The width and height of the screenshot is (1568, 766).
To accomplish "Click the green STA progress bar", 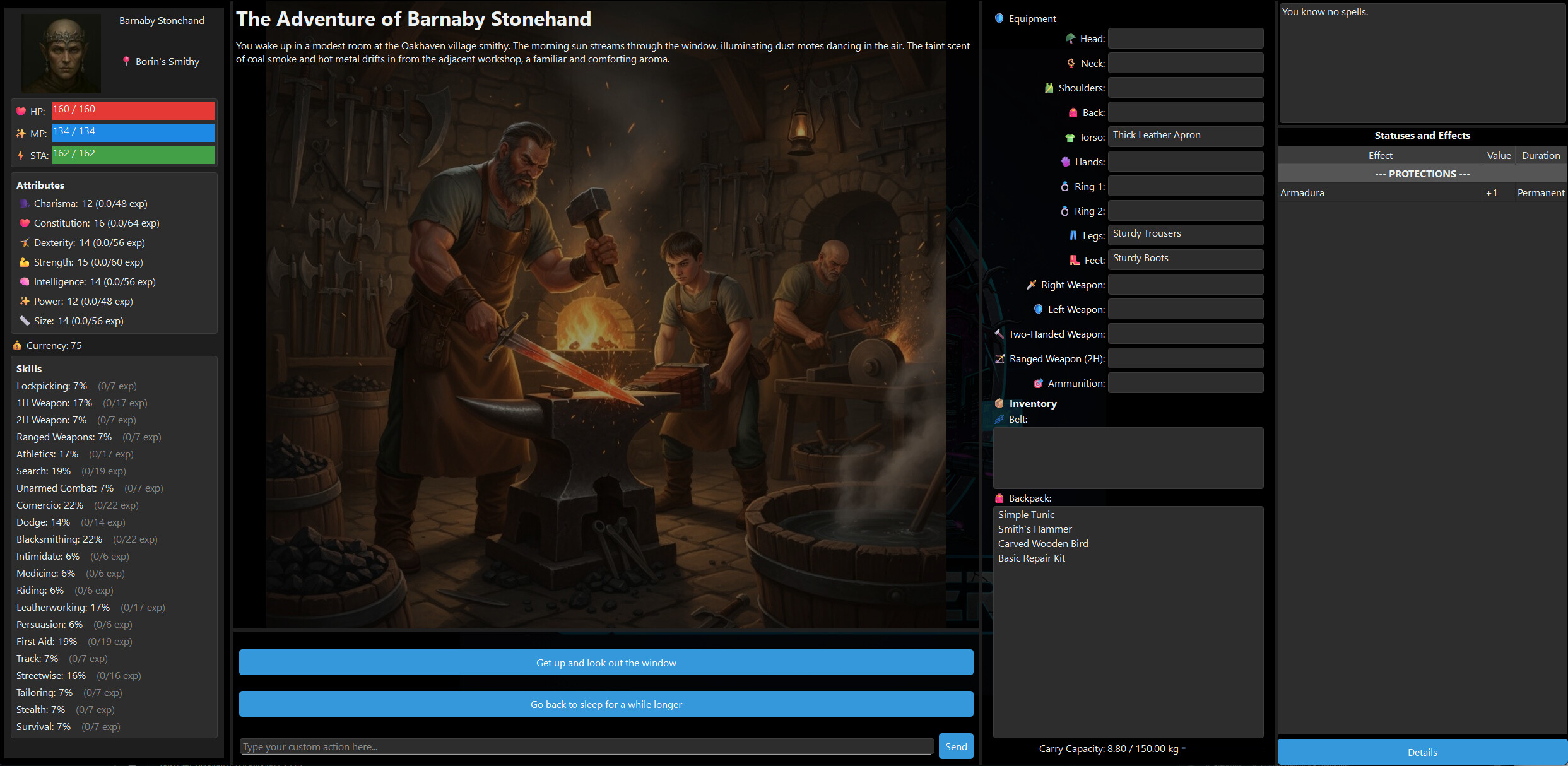I will point(133,155).
